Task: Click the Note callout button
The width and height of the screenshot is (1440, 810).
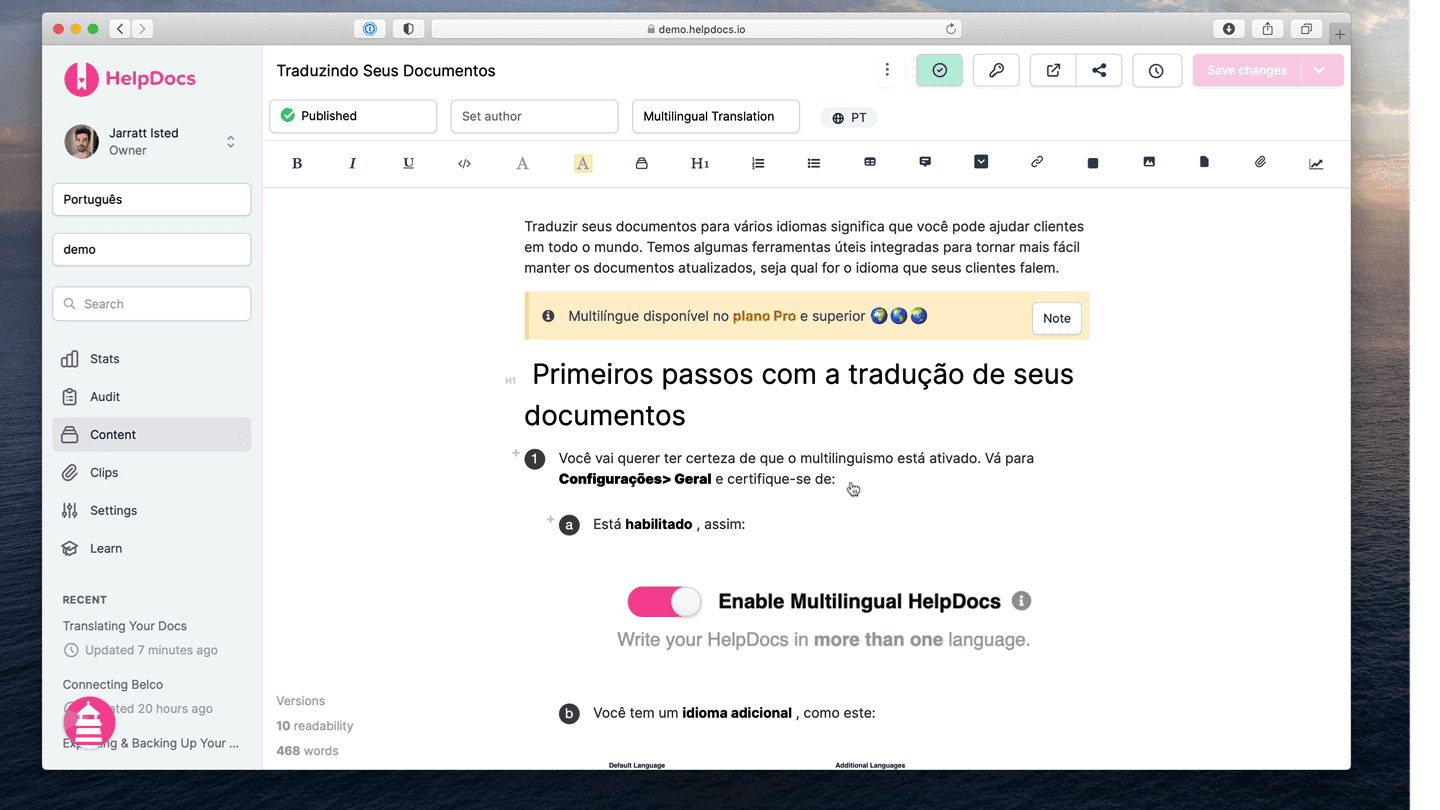Action: click(x=1056, y=318)
